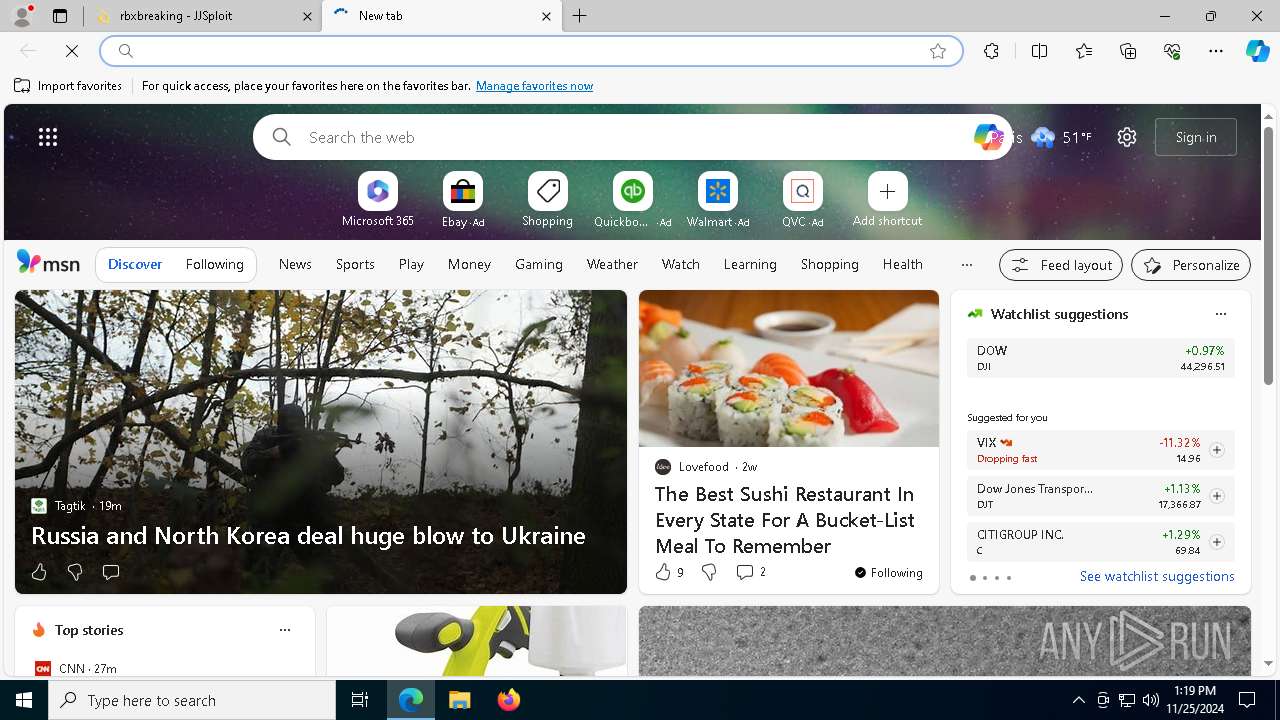
Task: Switch to the rbxbreaking - JJSploit tab
Action: coord(203,16)
